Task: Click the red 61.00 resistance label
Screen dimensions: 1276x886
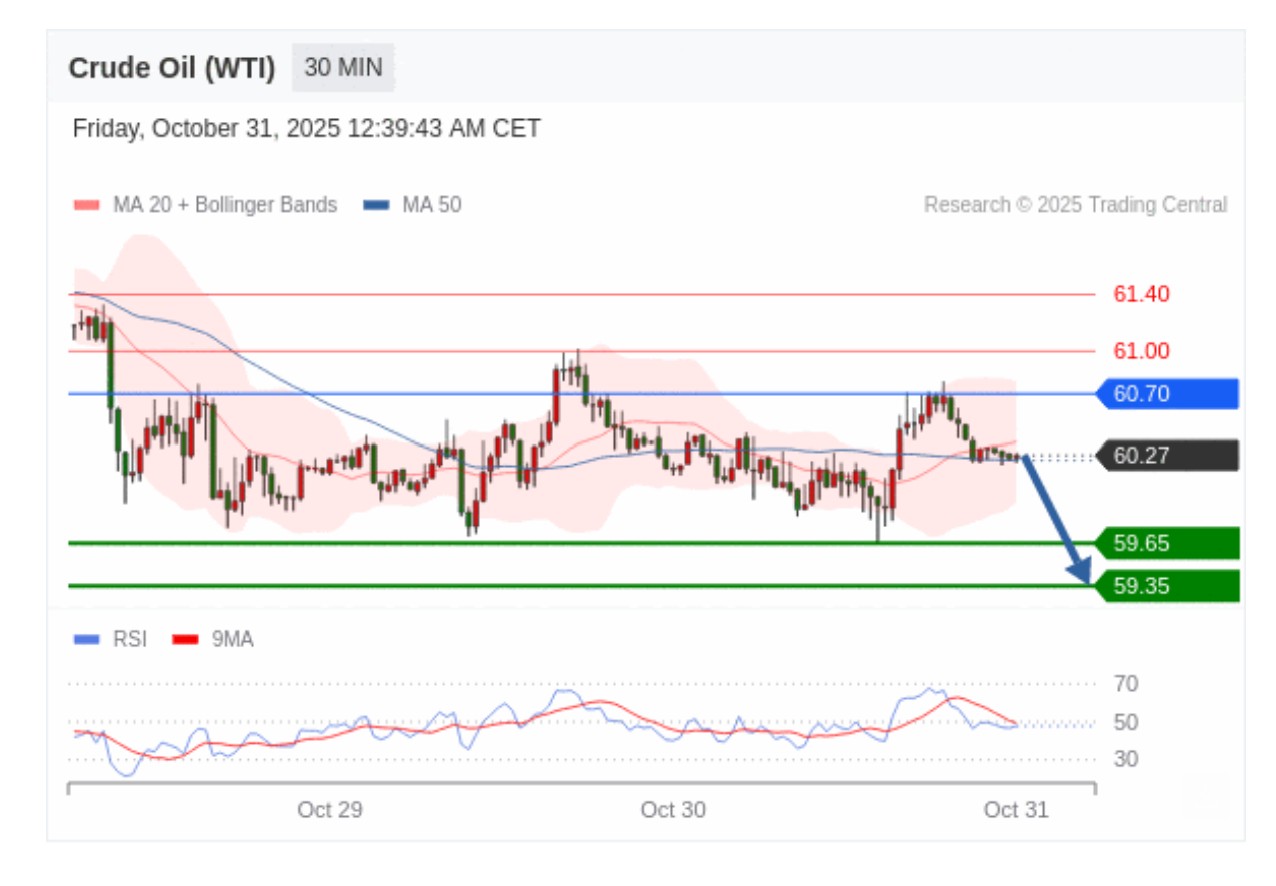Action: [1141, 351]
